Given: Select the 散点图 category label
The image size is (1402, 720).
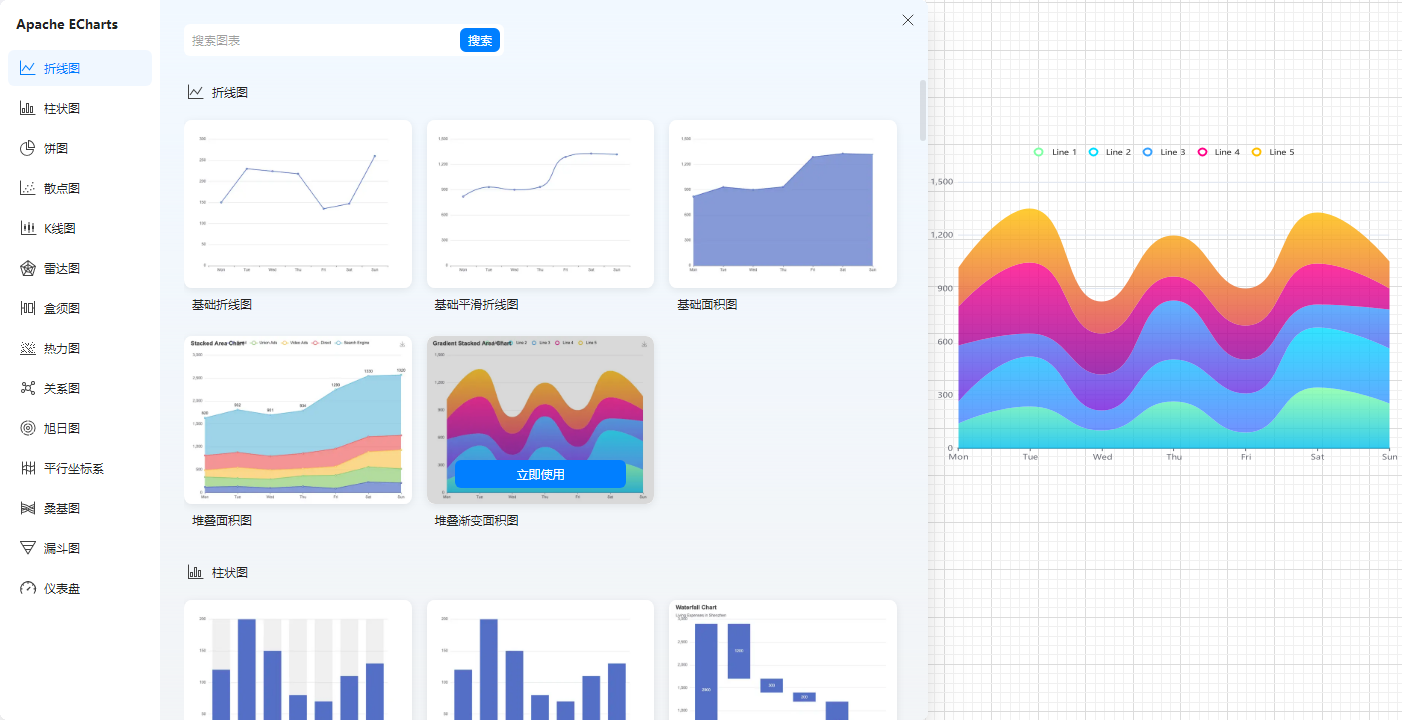Looking at the screenshot, I should point(62,188).
